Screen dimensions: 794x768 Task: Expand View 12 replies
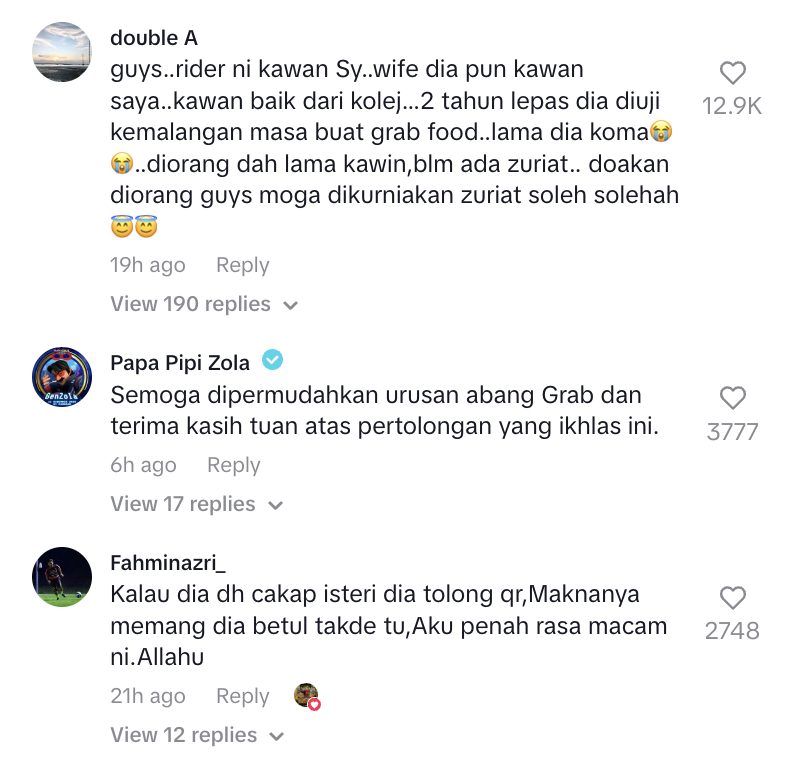click(x=197, y=735)
